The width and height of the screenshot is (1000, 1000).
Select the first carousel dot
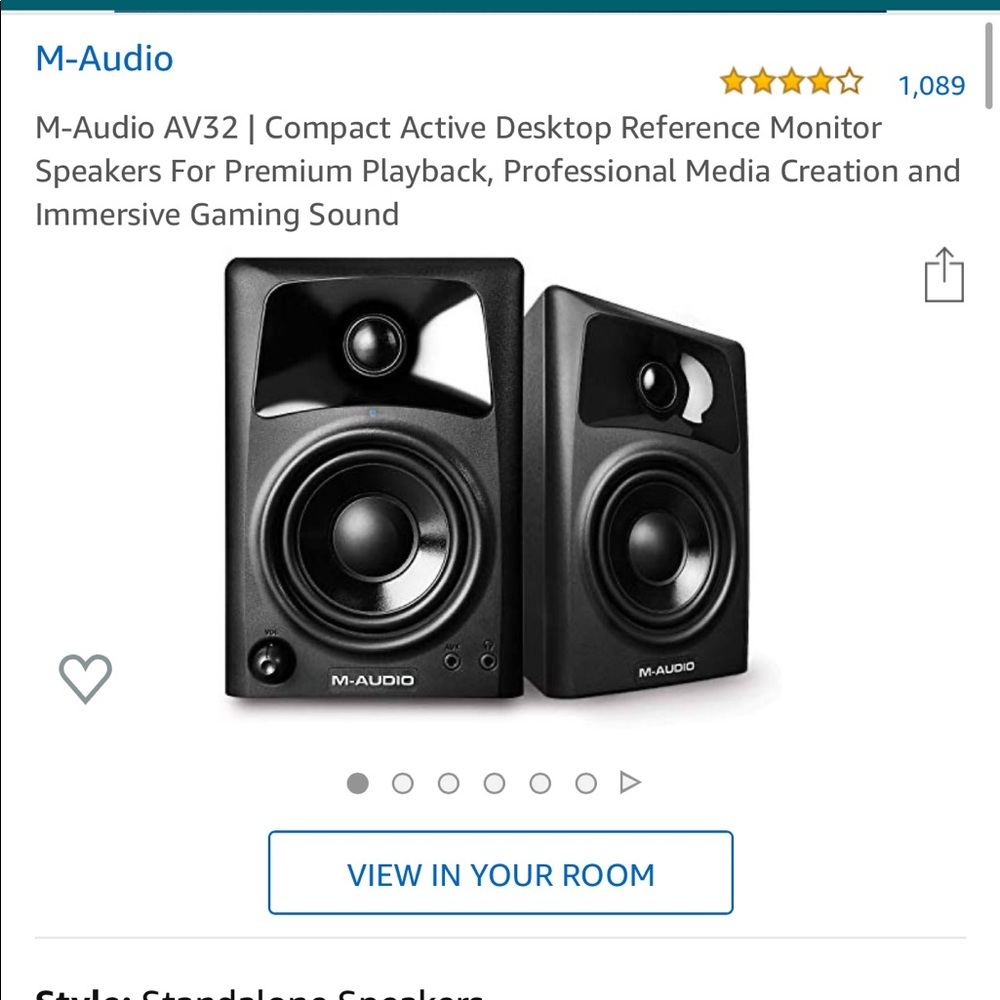[358, 784]
